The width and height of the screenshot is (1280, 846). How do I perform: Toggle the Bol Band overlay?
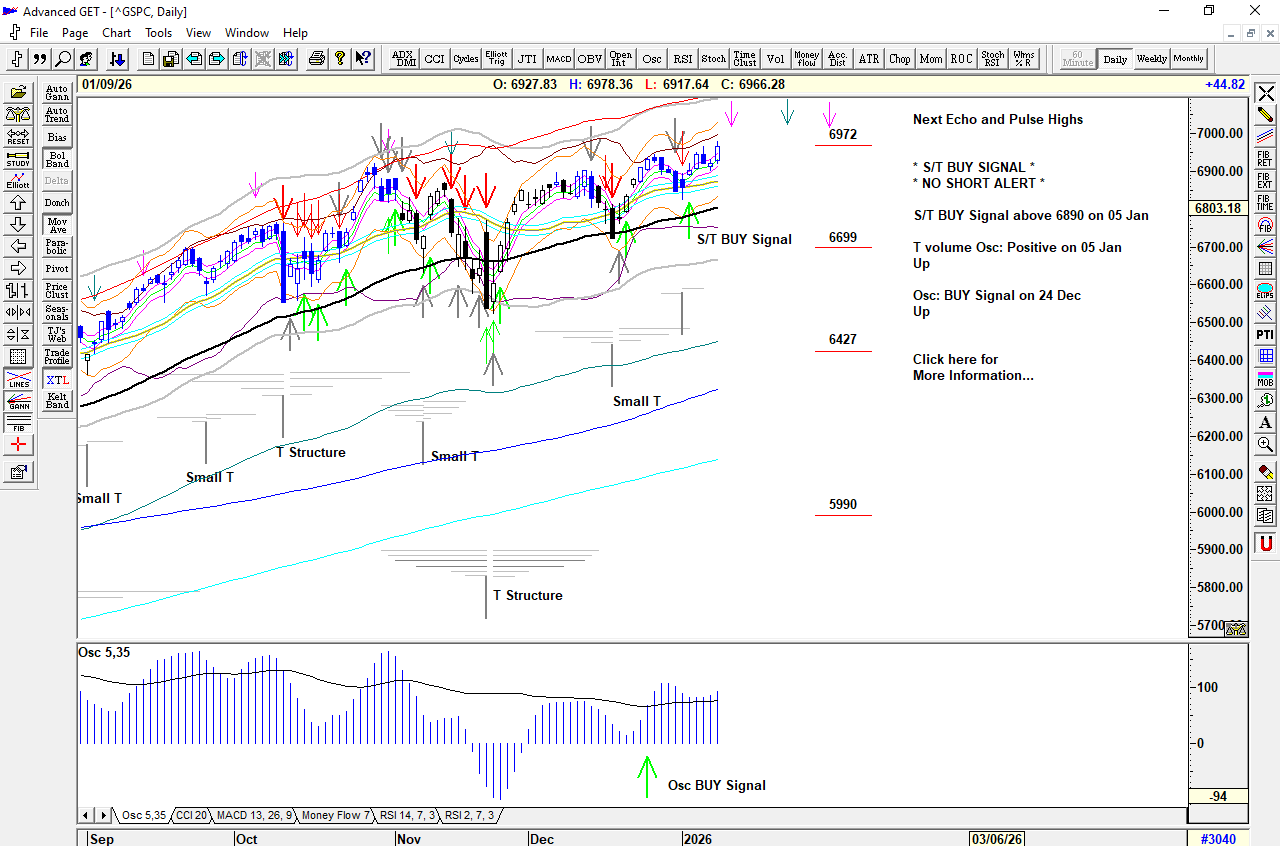57,159
